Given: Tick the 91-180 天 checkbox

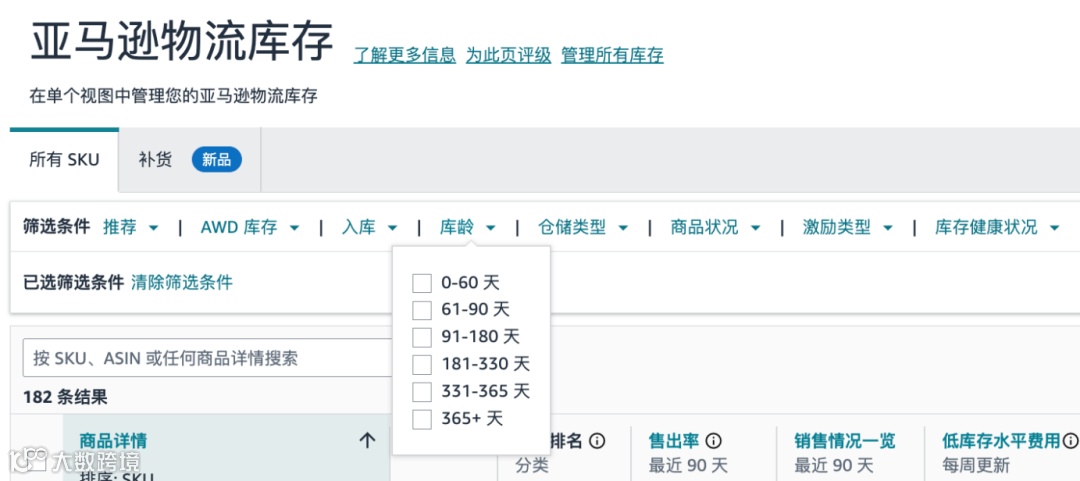Looking at the screenshot, I should click(x=422, y=338).
